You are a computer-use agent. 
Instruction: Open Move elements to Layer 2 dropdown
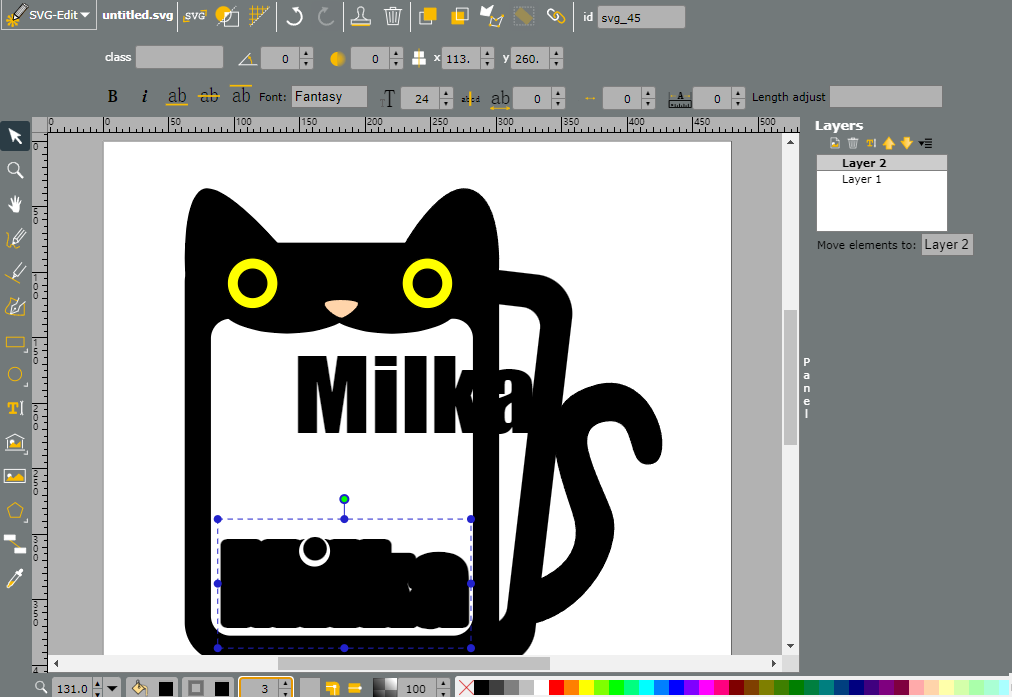[x=946, y=245]
